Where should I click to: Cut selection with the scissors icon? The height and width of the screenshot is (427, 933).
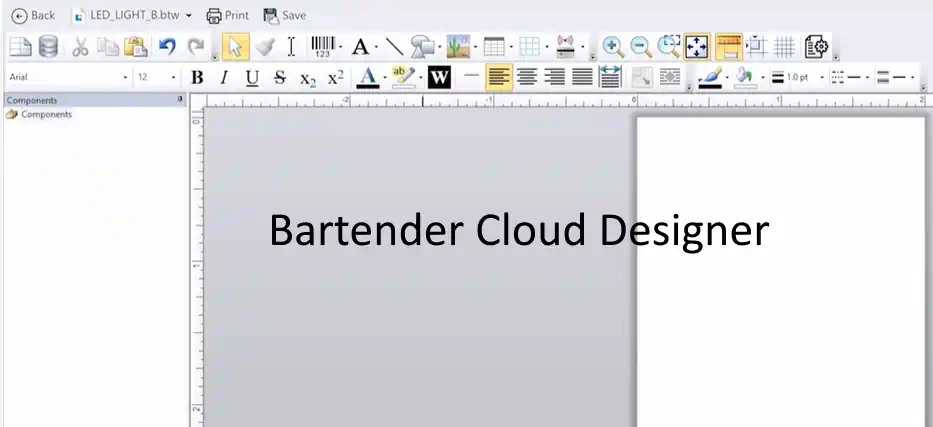pos(80,46)
